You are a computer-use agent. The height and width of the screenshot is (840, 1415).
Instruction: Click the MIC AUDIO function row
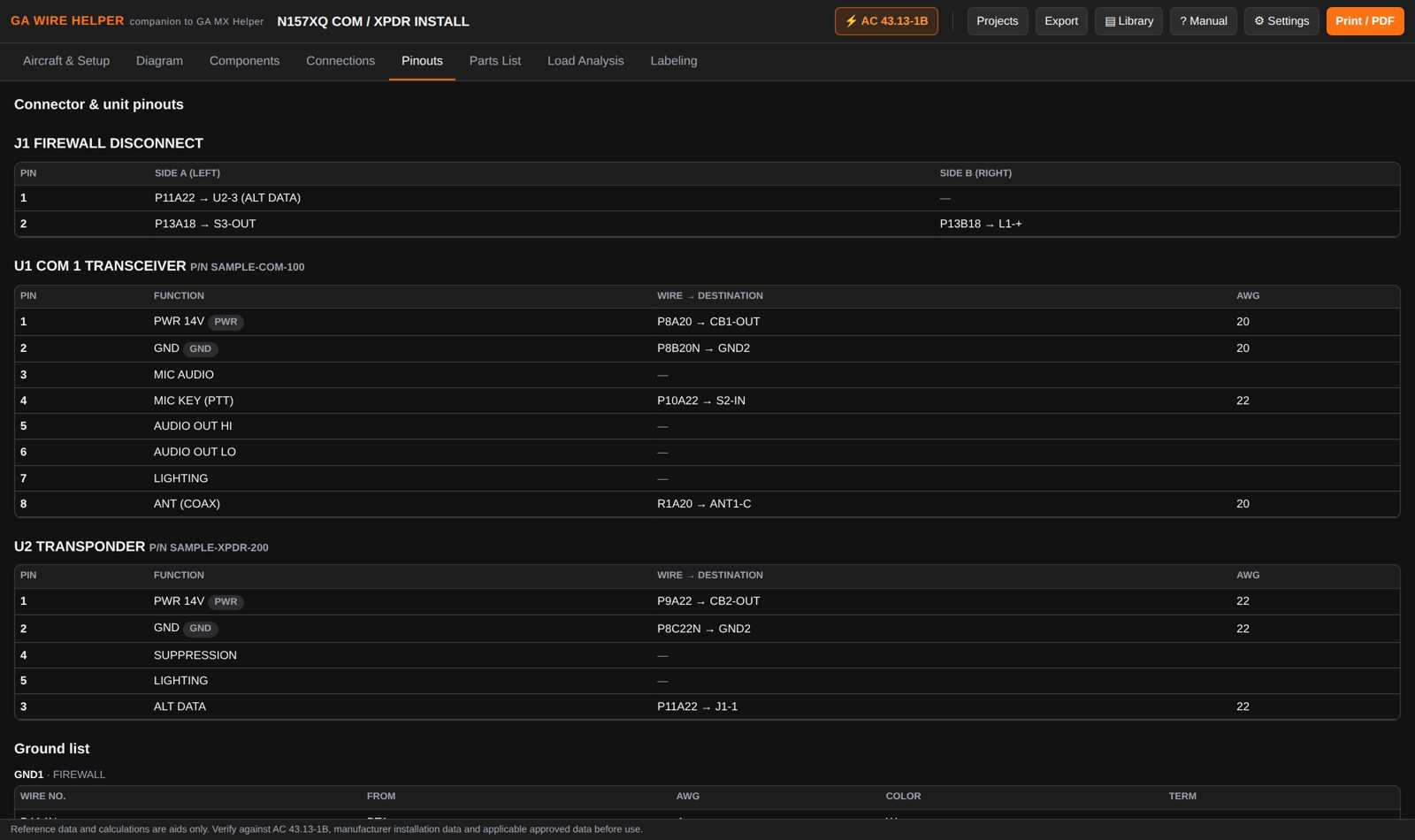pyautogui.click(x=707, y=375)
